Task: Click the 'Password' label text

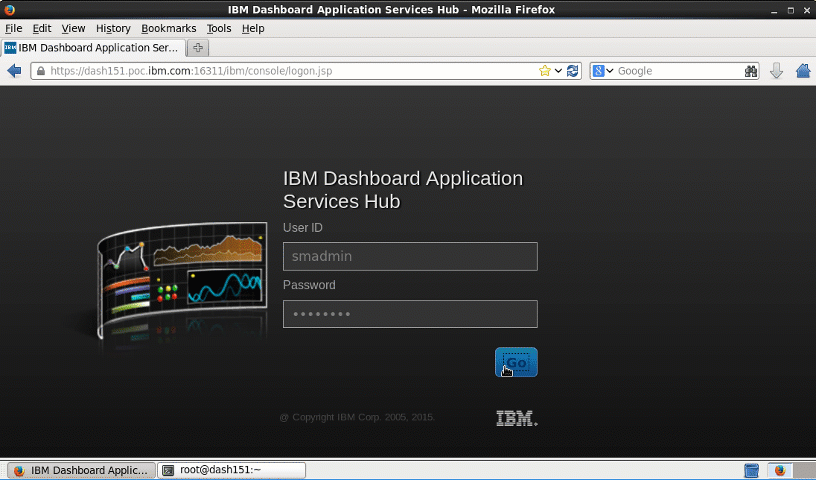Action: [309, 285]
